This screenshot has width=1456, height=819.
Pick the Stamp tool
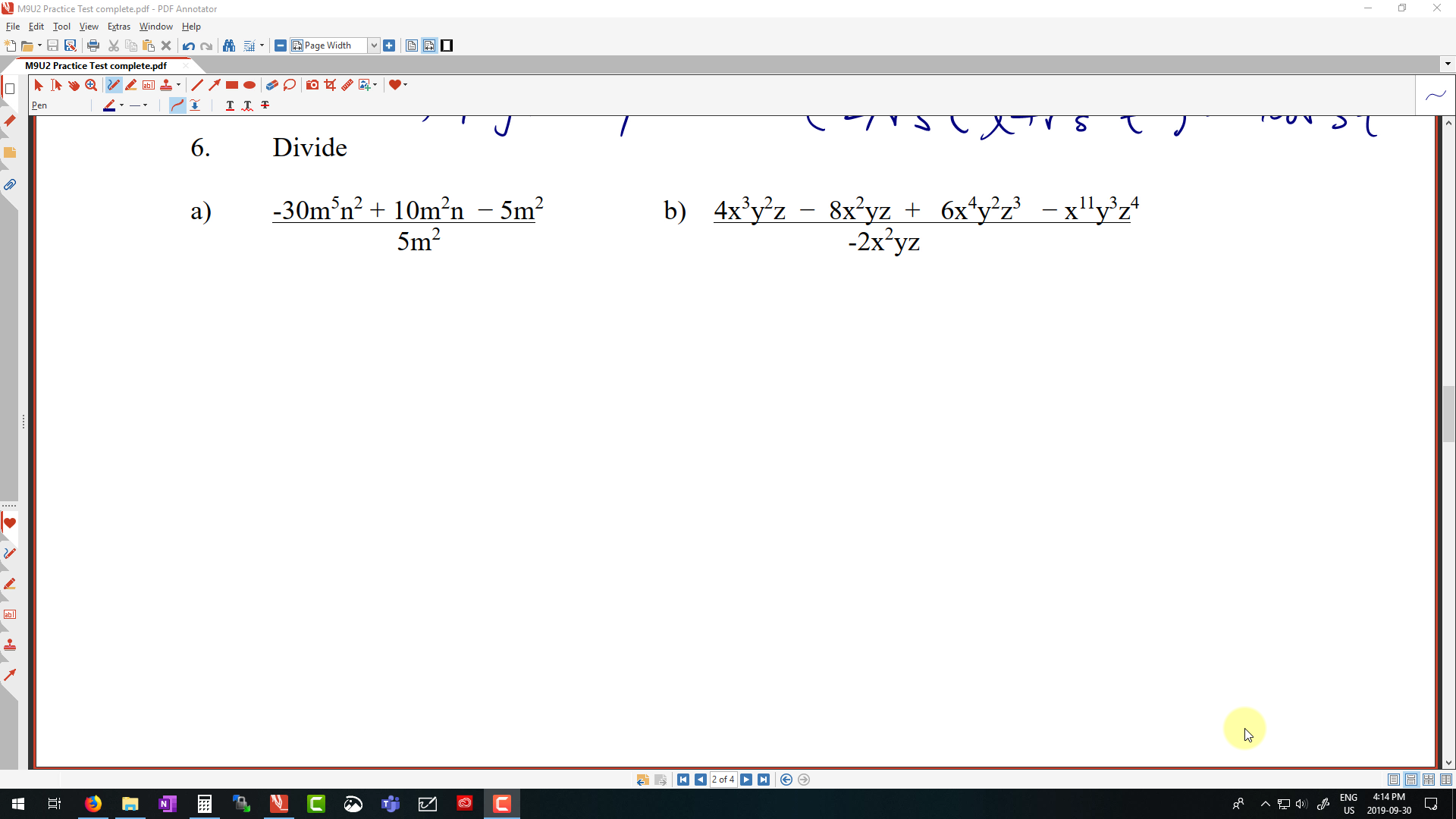coord(166,85)
